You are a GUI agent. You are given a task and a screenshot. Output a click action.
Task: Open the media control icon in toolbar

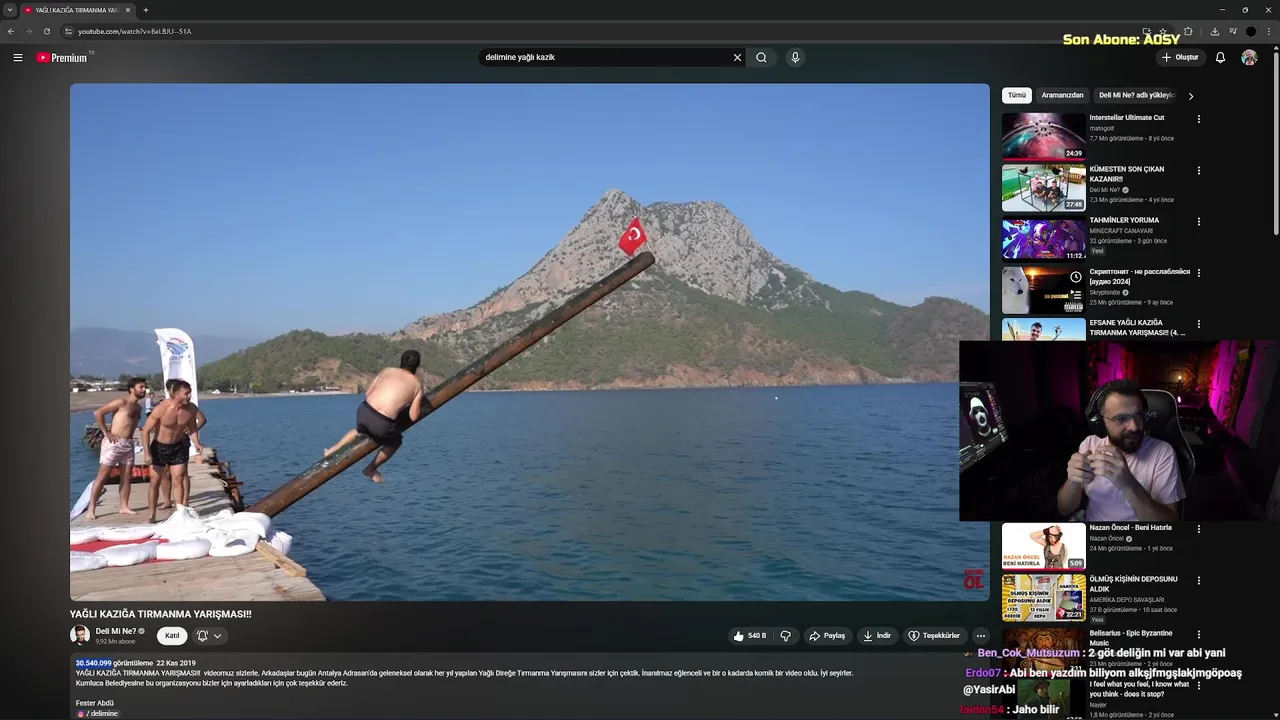point(1233,31)
